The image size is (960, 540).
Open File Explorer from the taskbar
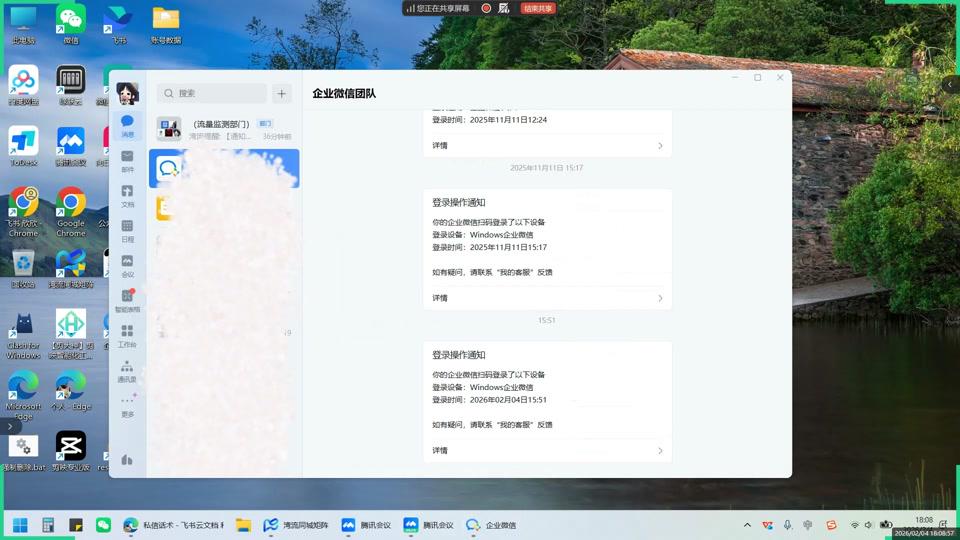click(244, 525)
